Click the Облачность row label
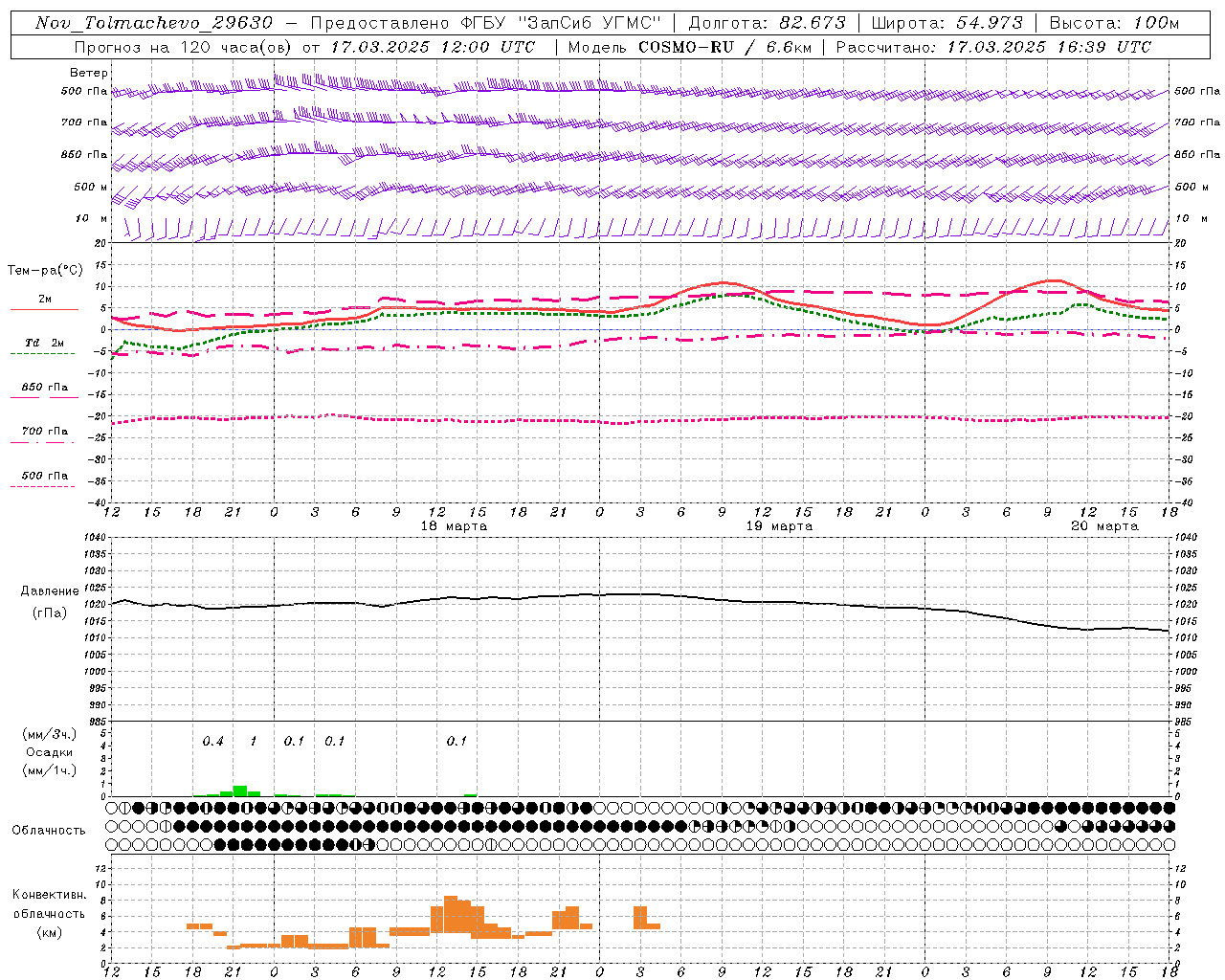Image resolution: width=1225 pixels, height=980 pixels. [x=49, y=831]
